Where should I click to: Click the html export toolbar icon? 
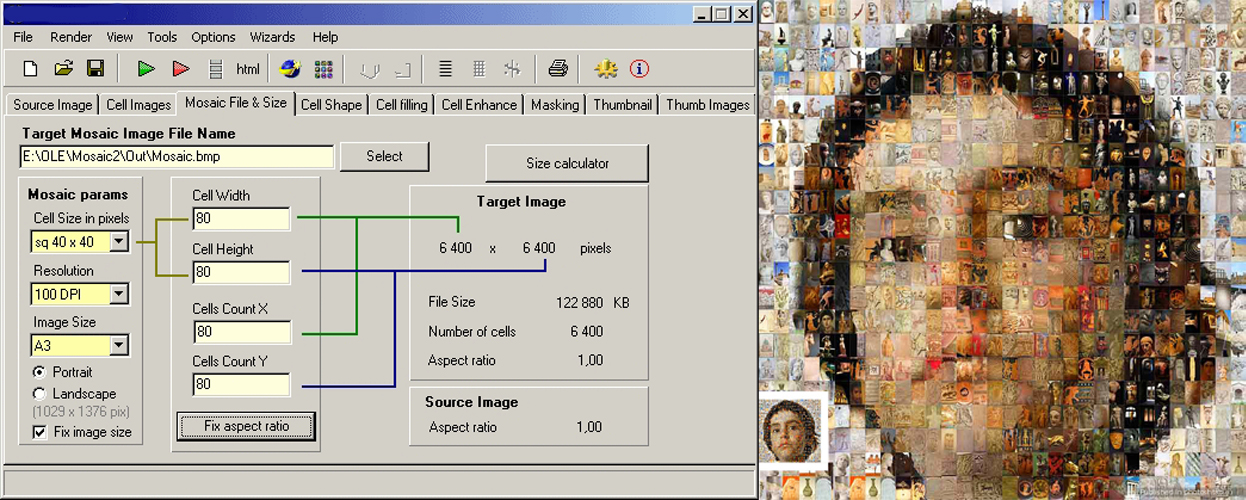click(248, 69)
